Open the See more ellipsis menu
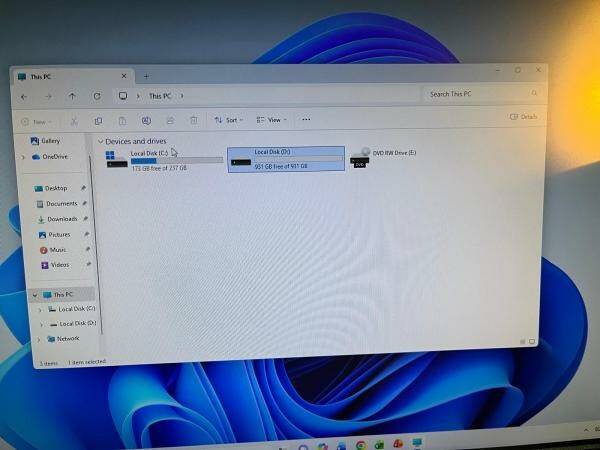 click(306, 119)
